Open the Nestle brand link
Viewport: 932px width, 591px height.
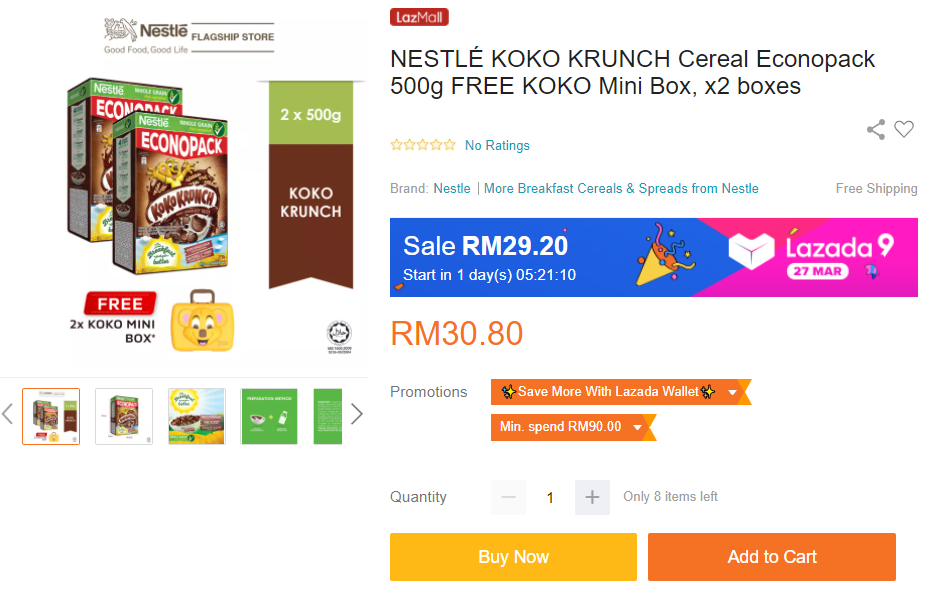[x=452, y=188]
